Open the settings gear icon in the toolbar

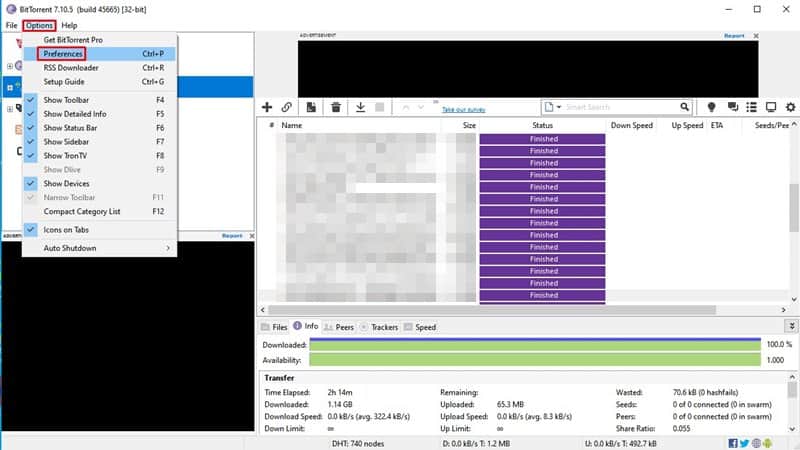[x=790, y=107]
